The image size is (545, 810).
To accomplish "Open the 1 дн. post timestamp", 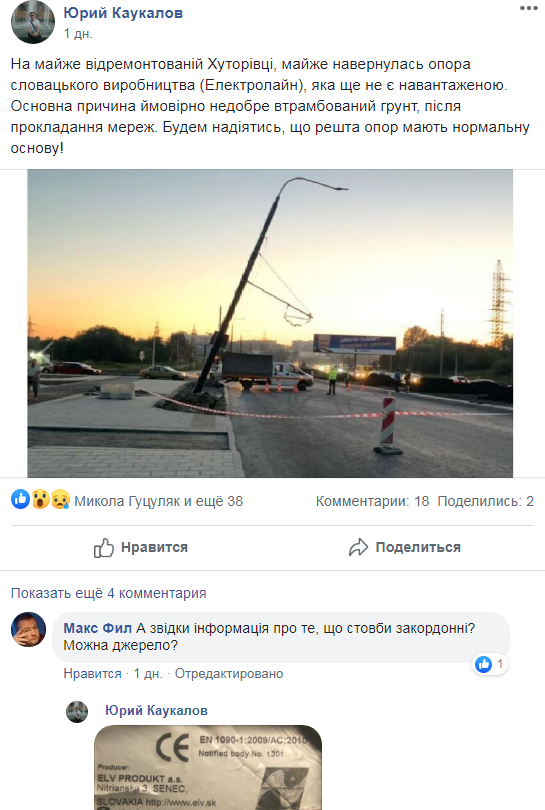I will 78,34.
